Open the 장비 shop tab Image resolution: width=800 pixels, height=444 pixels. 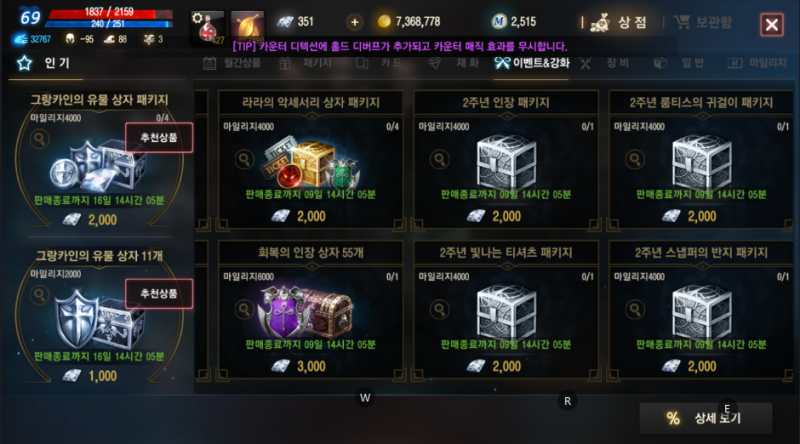click(605, 63)
